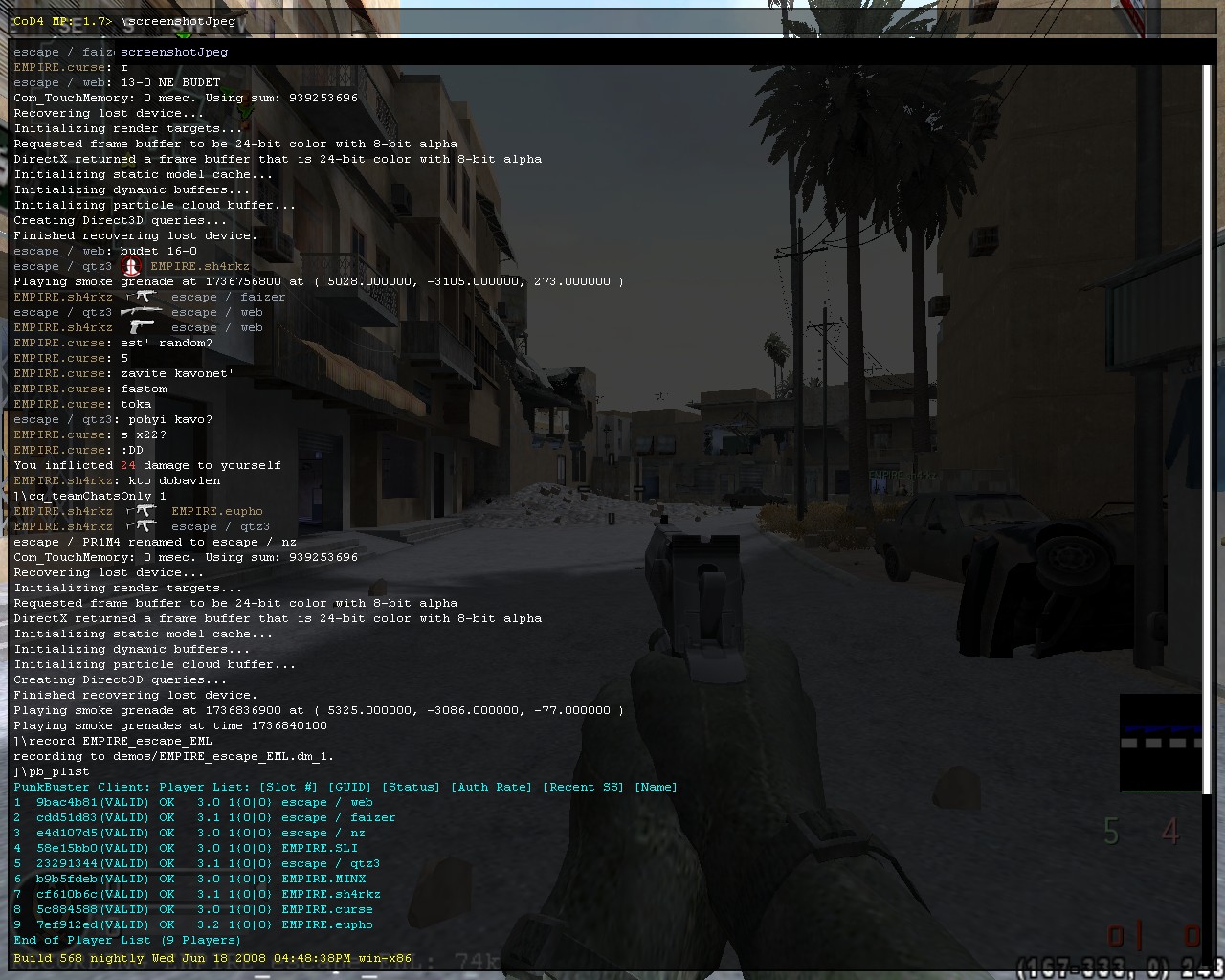Click line 'escape / web: 13-0 NE BUDET'
The image size is (1225, 980).
(x=117, y=82)
